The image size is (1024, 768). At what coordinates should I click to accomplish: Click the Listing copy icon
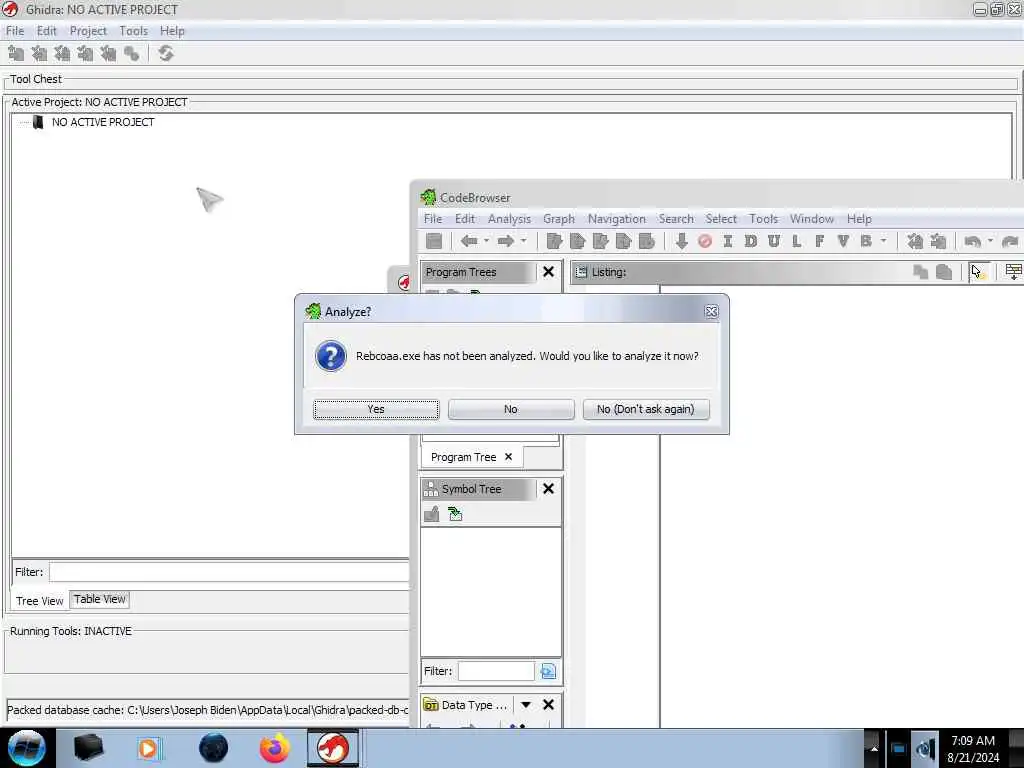[921, 272]
